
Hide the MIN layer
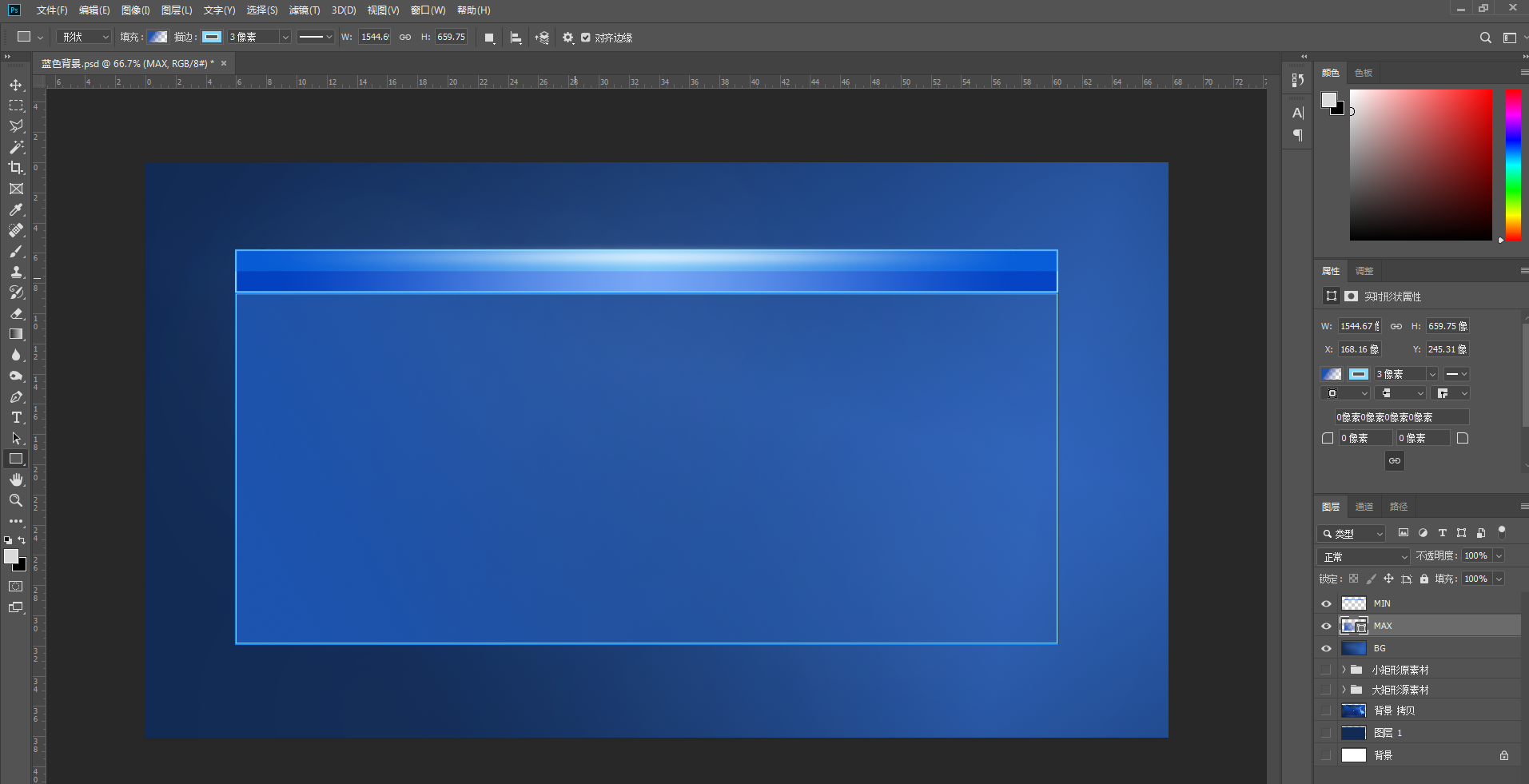point(1327,603)
